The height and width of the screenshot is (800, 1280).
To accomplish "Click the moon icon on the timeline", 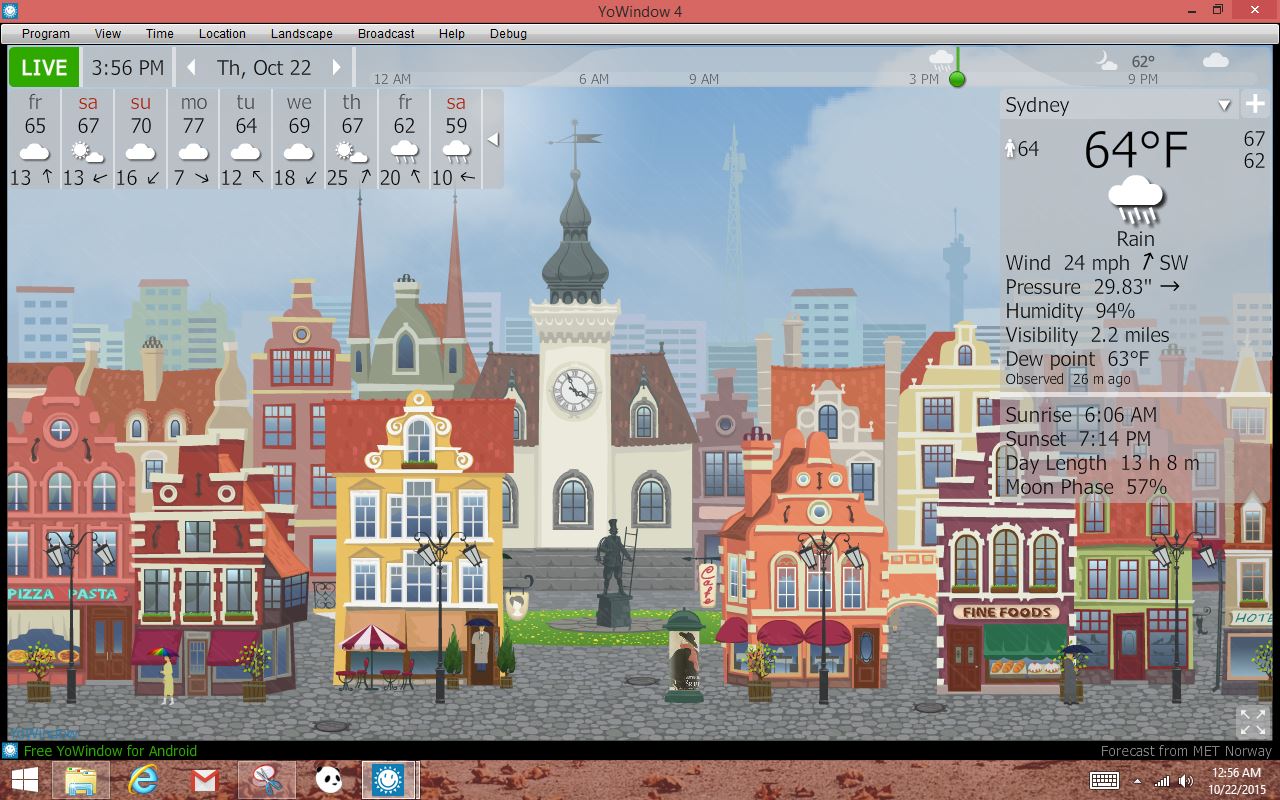I will click(x=1106, y=61).
